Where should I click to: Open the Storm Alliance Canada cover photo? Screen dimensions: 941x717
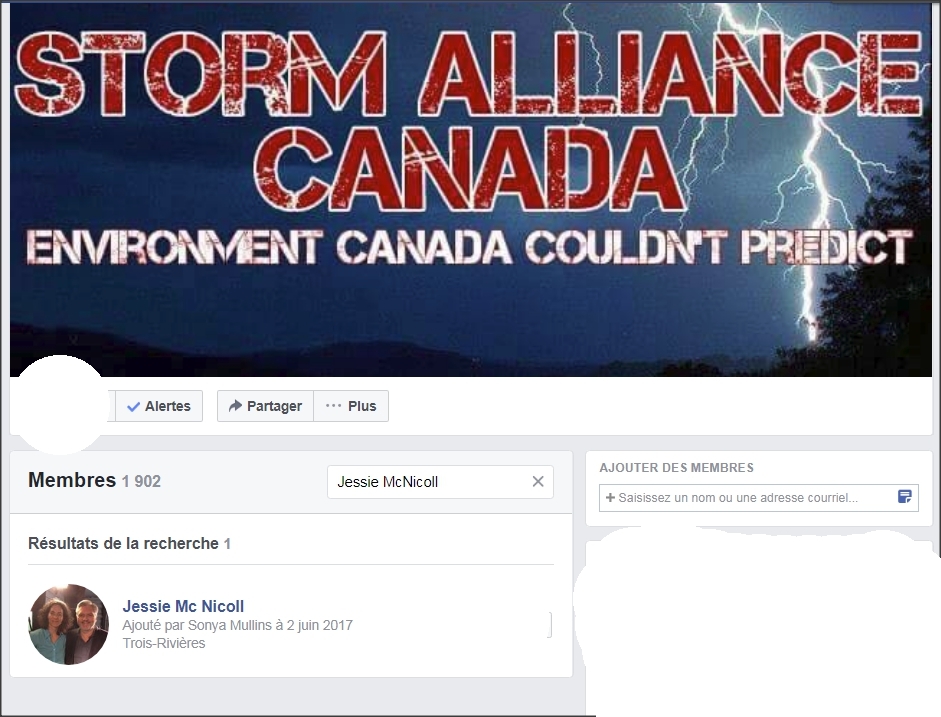[x=470, y=189]
